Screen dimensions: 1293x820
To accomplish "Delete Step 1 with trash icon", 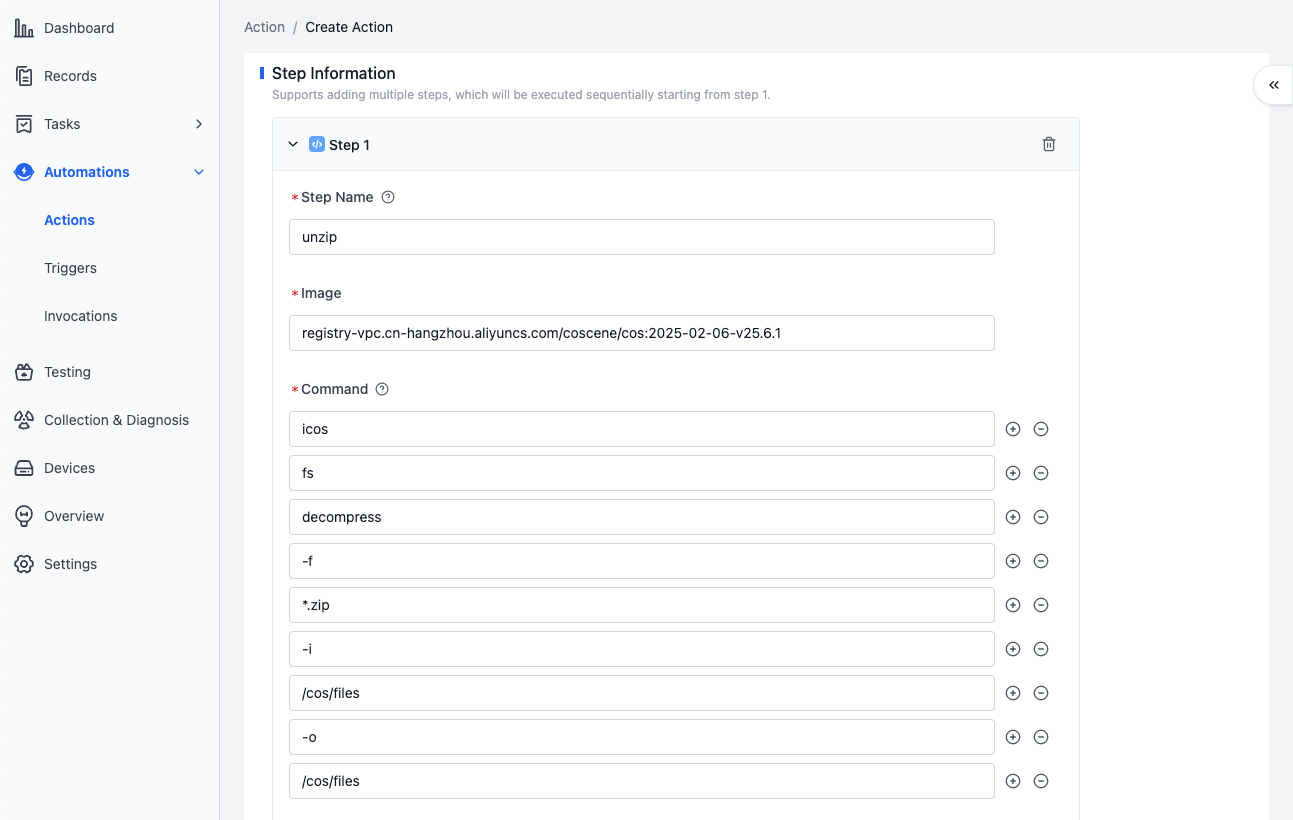I will coord(1048,144).
